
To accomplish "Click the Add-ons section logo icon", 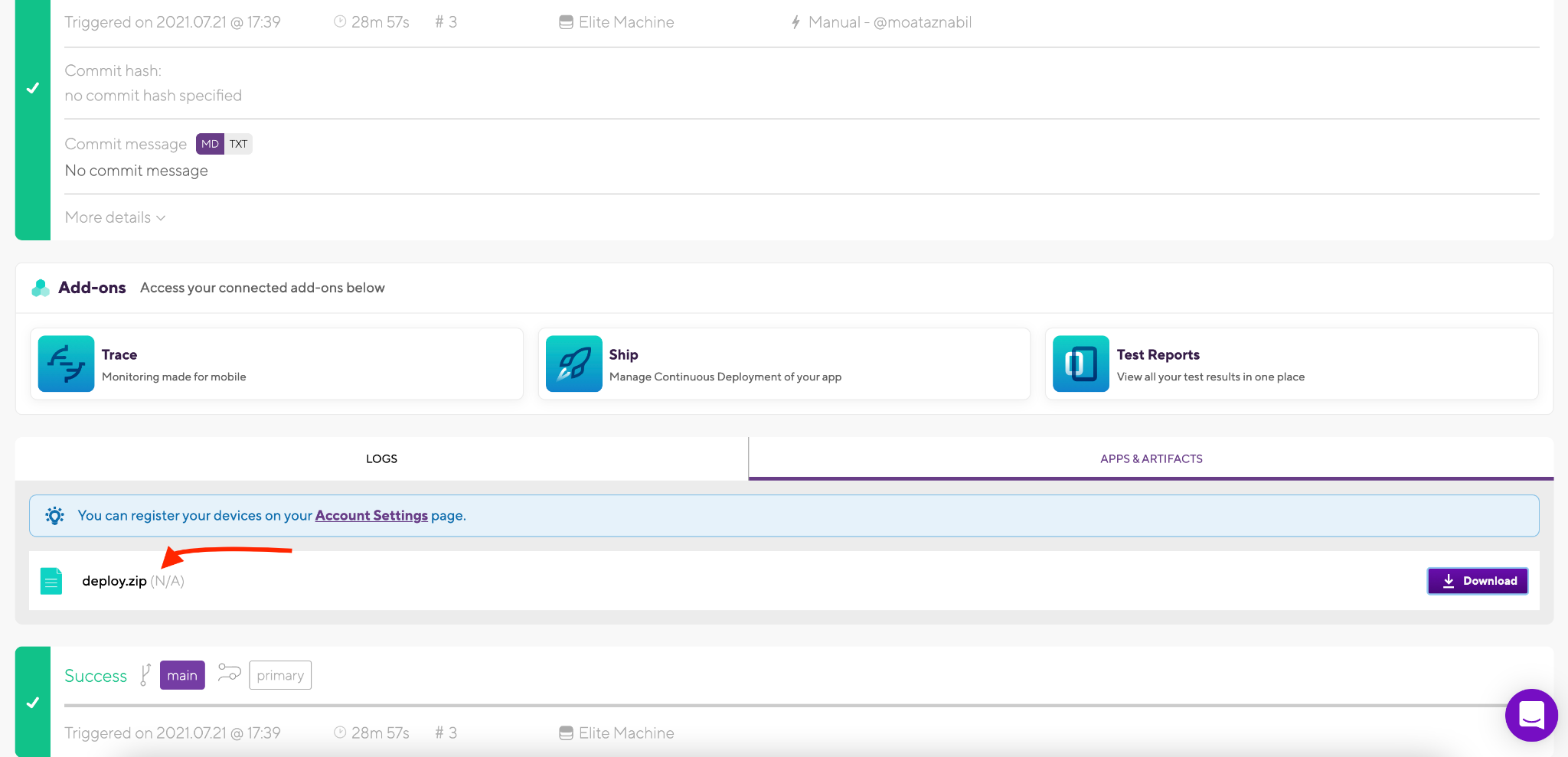I will click(x=41, y=288).
